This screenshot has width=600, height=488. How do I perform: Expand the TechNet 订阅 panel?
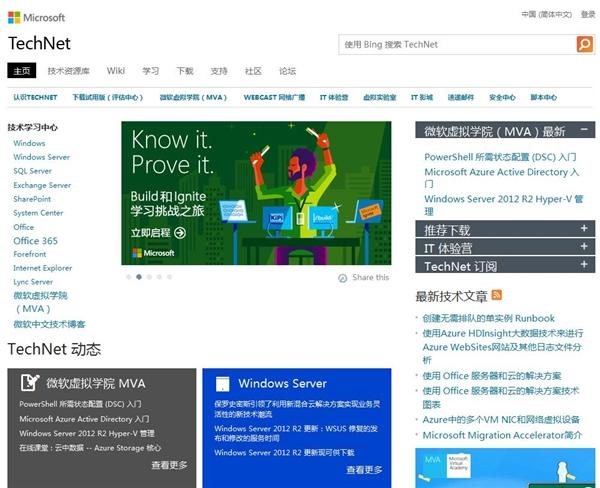point(584,264)
